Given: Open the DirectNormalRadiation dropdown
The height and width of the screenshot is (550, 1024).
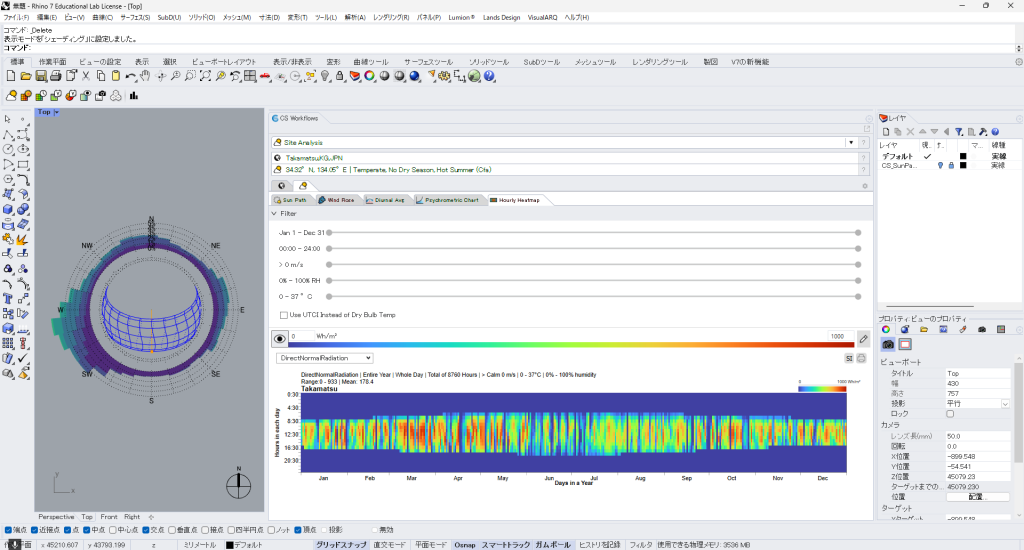Looking at the screenshot, I should click(x=325, y=357).
